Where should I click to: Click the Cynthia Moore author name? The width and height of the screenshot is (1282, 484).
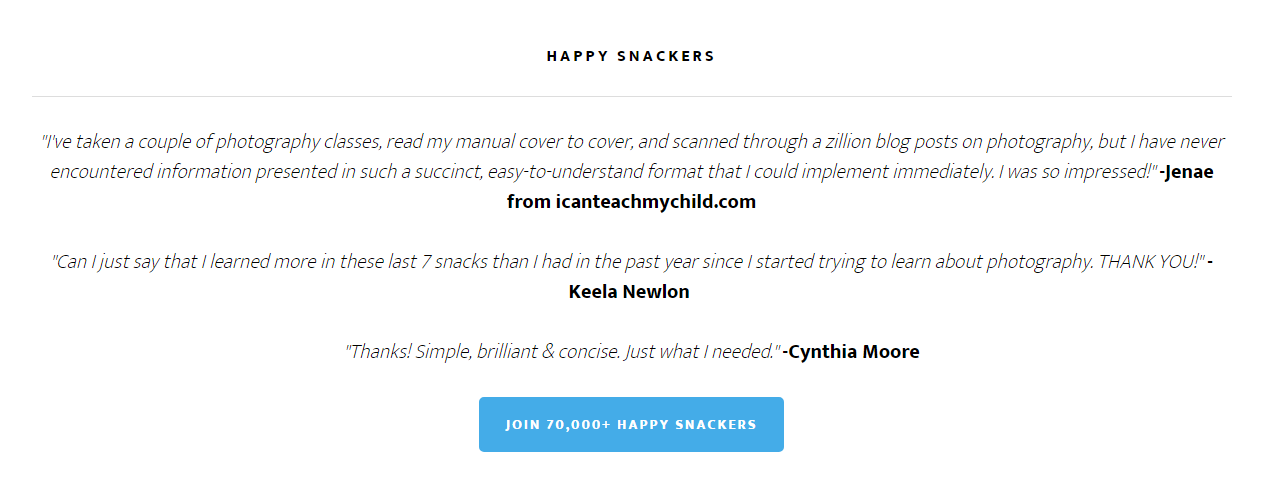853,351
